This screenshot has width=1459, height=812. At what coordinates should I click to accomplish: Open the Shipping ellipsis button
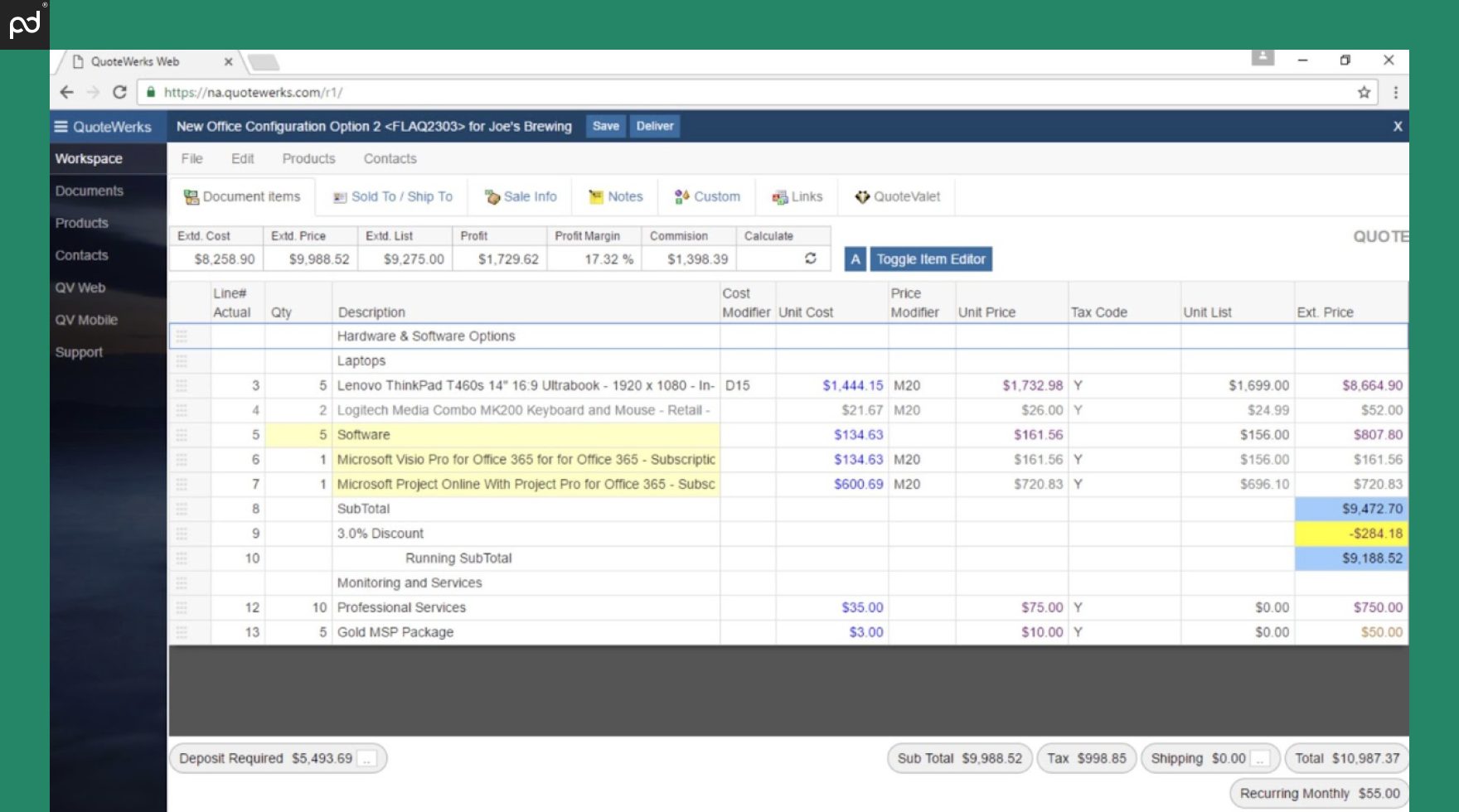coord(1260,758)
